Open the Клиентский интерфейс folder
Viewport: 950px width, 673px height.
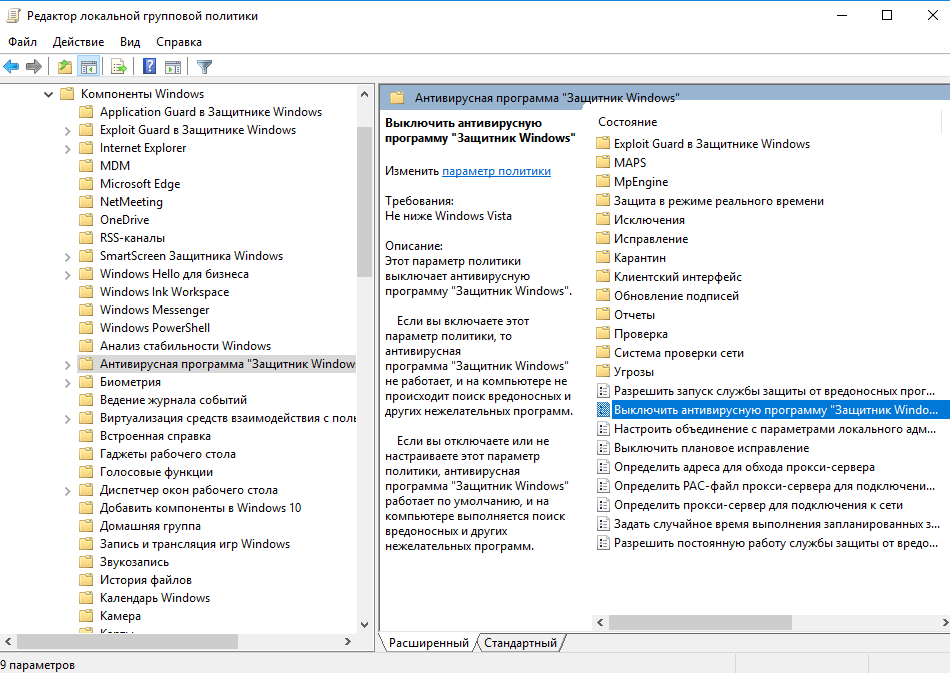tap(669, 277)
